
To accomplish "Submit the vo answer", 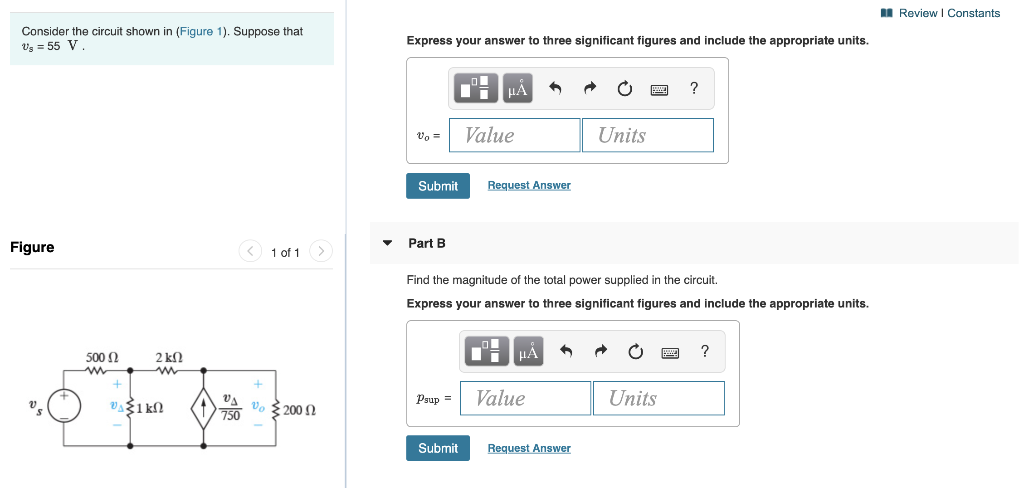I will point(438,186).
